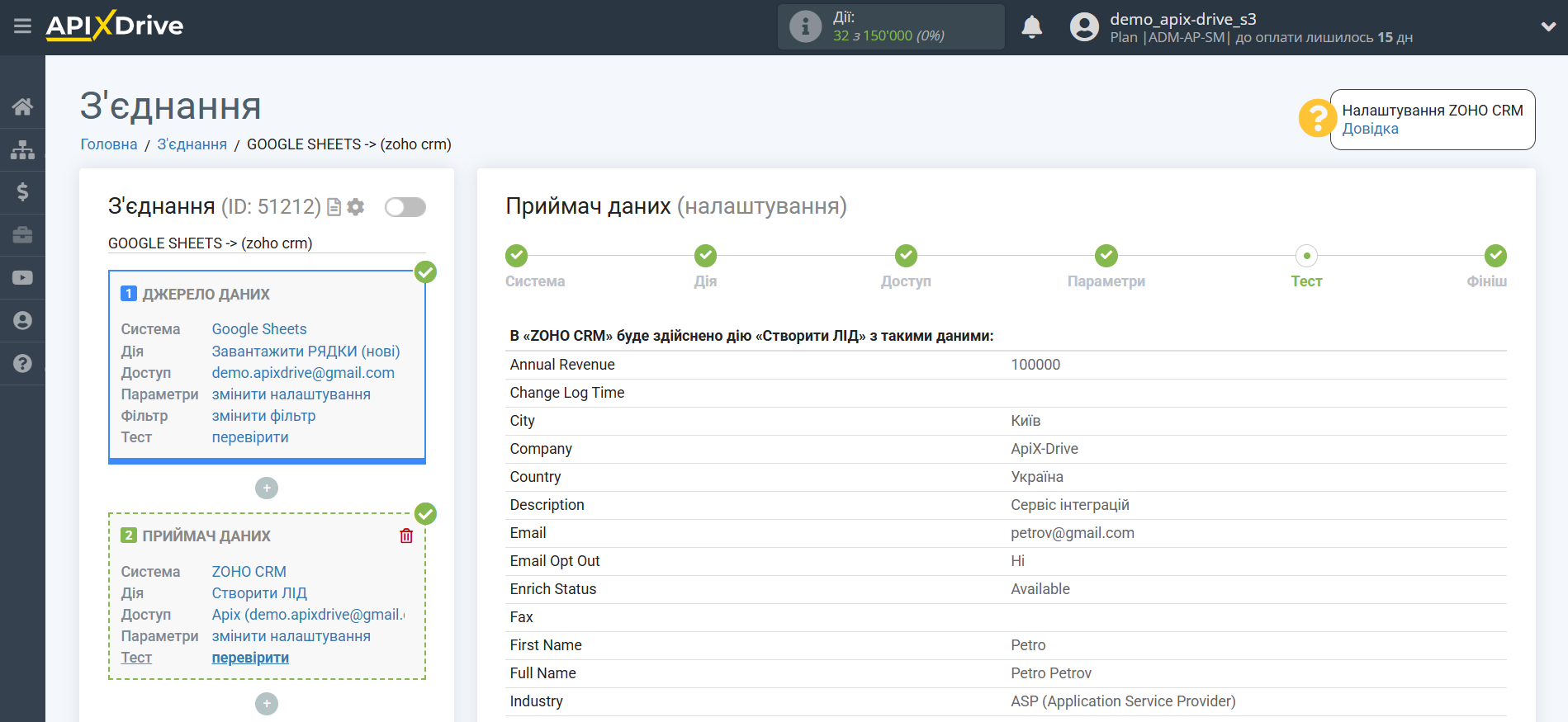This screenshot has width=1568, height=722.
Task: Click receiver змінити налаштування link
Action: pyautogui.click(x=291, y=636)
